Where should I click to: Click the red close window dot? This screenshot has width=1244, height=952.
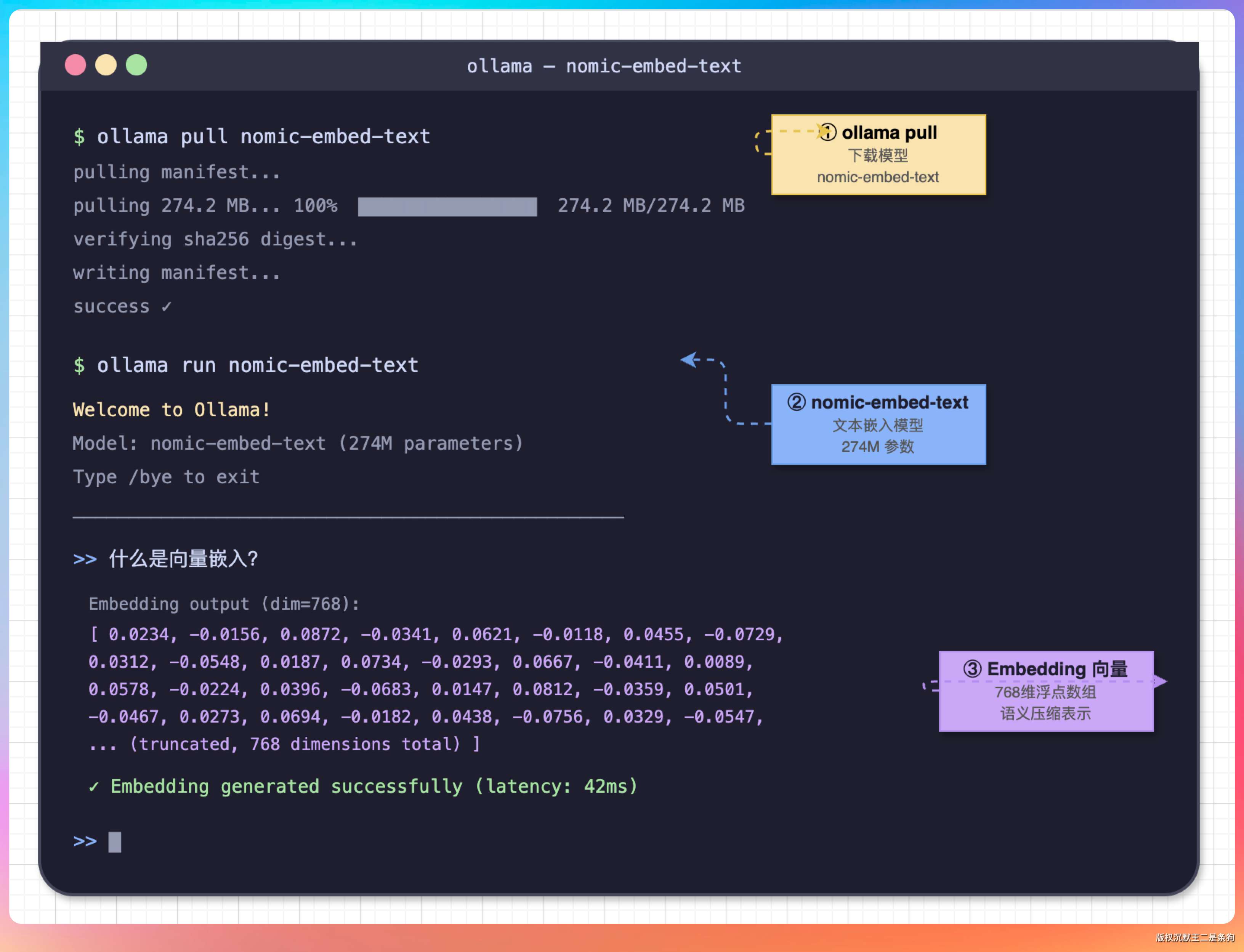[75, 65]
